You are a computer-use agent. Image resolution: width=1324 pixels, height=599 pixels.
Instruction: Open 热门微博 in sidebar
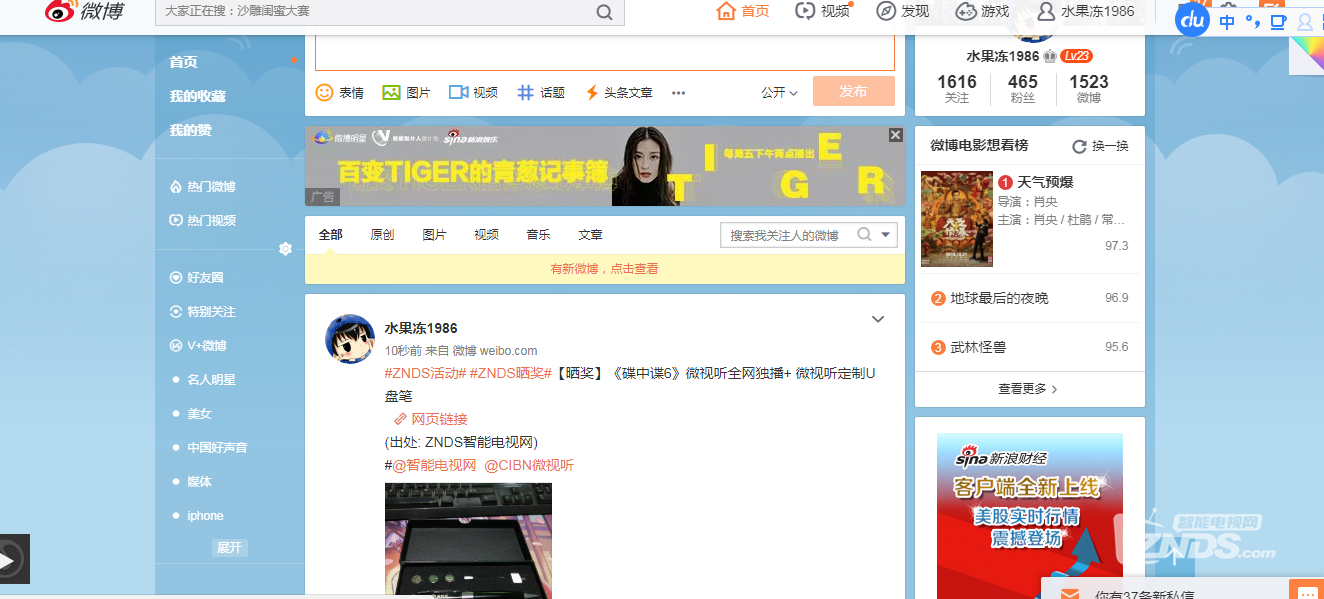(203, 187)
